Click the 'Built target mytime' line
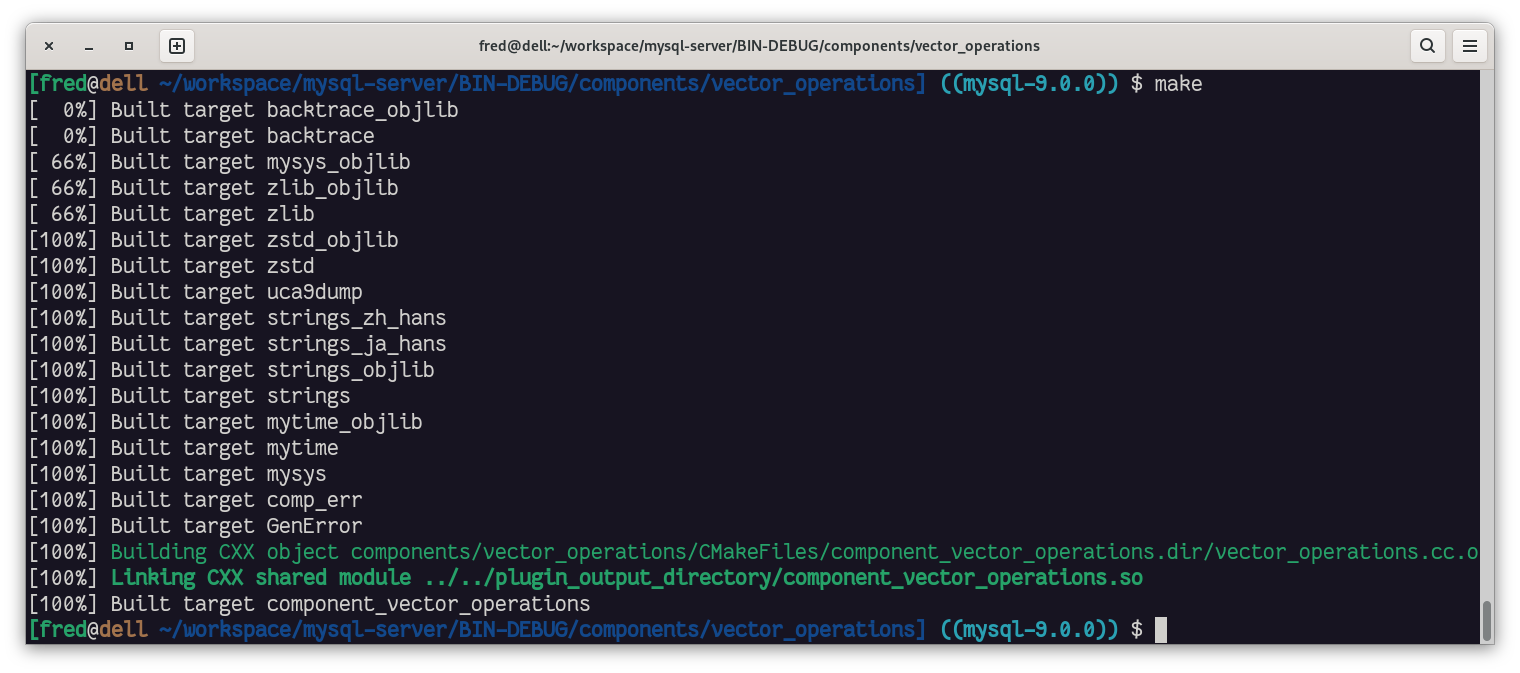This screenshot has width=1520, height=673. (x=224, y=448)
